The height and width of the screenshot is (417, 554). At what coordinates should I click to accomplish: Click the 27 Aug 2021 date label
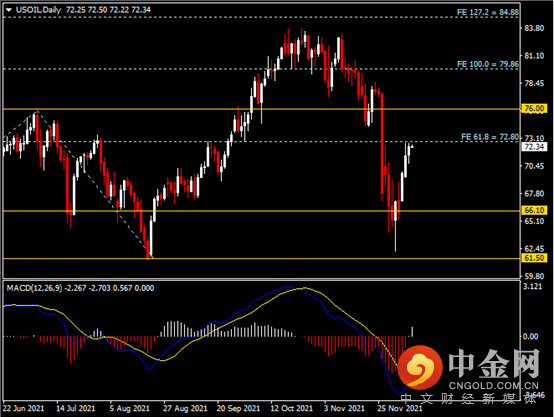click(x=185, y=409)
